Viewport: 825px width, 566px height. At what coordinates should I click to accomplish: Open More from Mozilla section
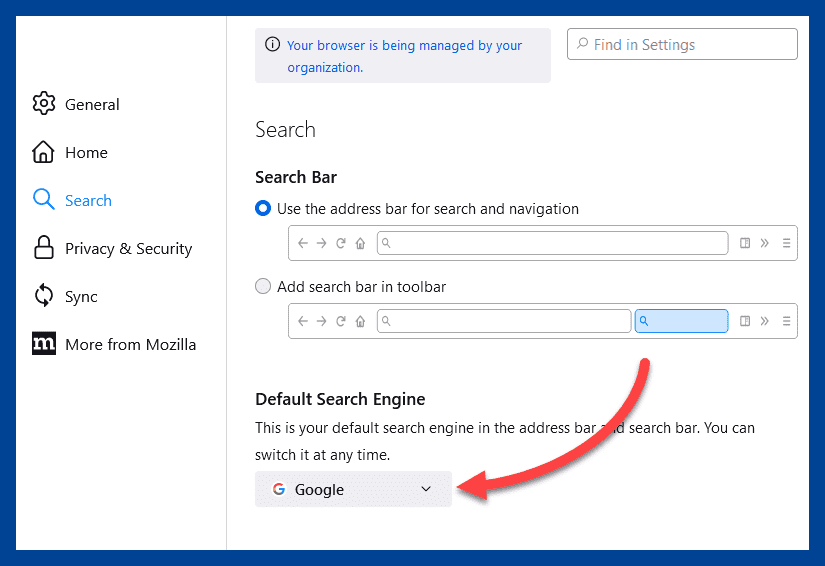click(x=130, y=345)
